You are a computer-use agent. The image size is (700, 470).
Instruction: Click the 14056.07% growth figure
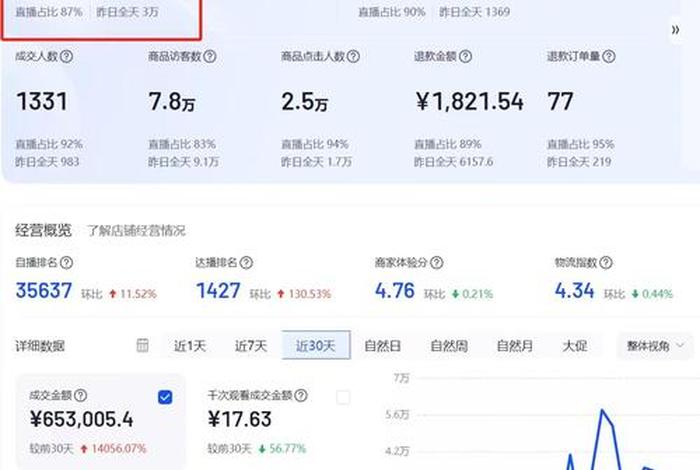[119, 449]
